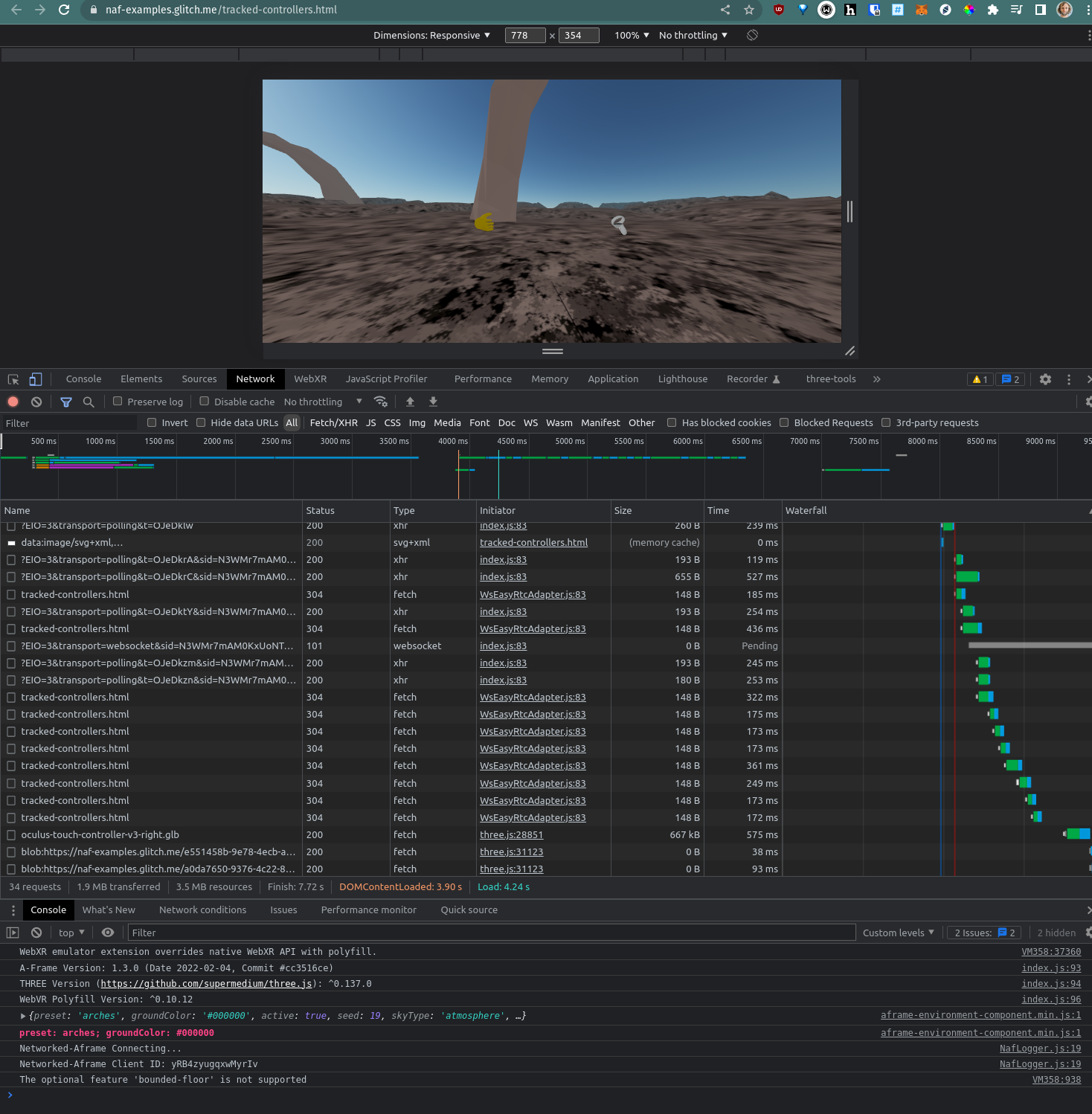Clear the network log
The image size is (1092, 1114).
point(36,402)
